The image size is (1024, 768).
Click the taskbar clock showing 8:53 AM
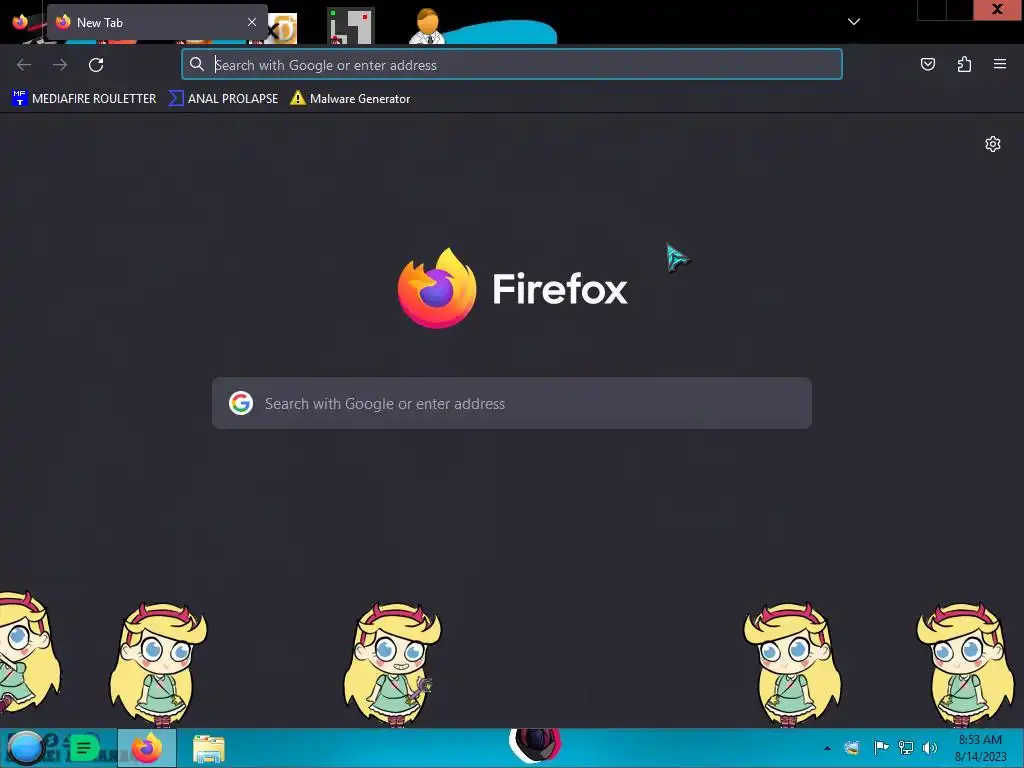tap(980, 748)
